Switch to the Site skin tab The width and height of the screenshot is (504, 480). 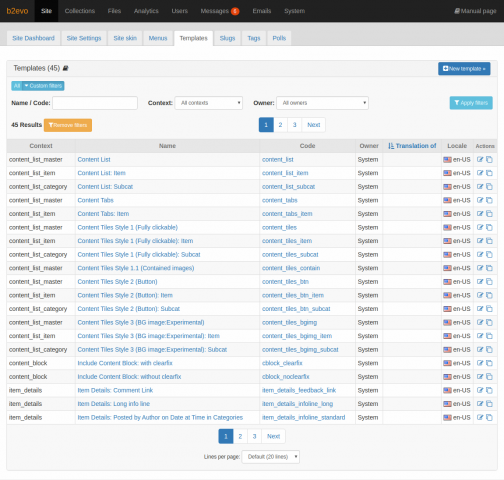click(125, 38)
